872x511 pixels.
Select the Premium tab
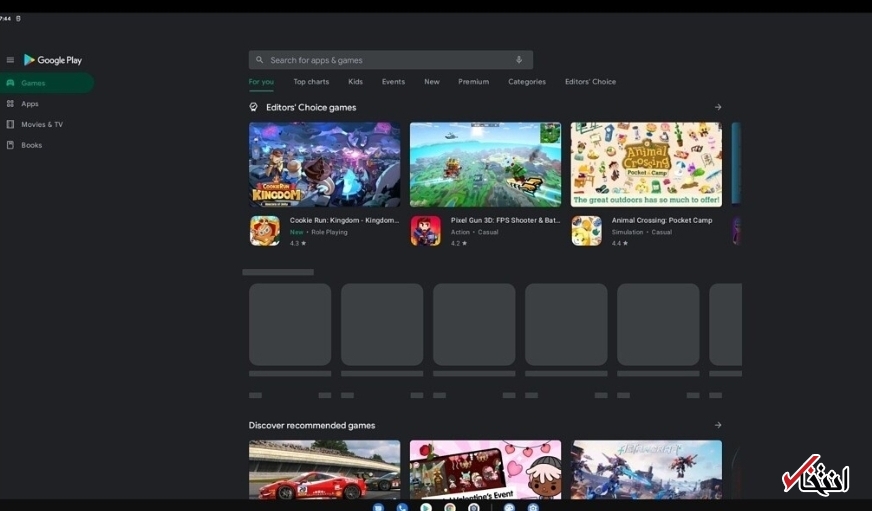point(473,82)
